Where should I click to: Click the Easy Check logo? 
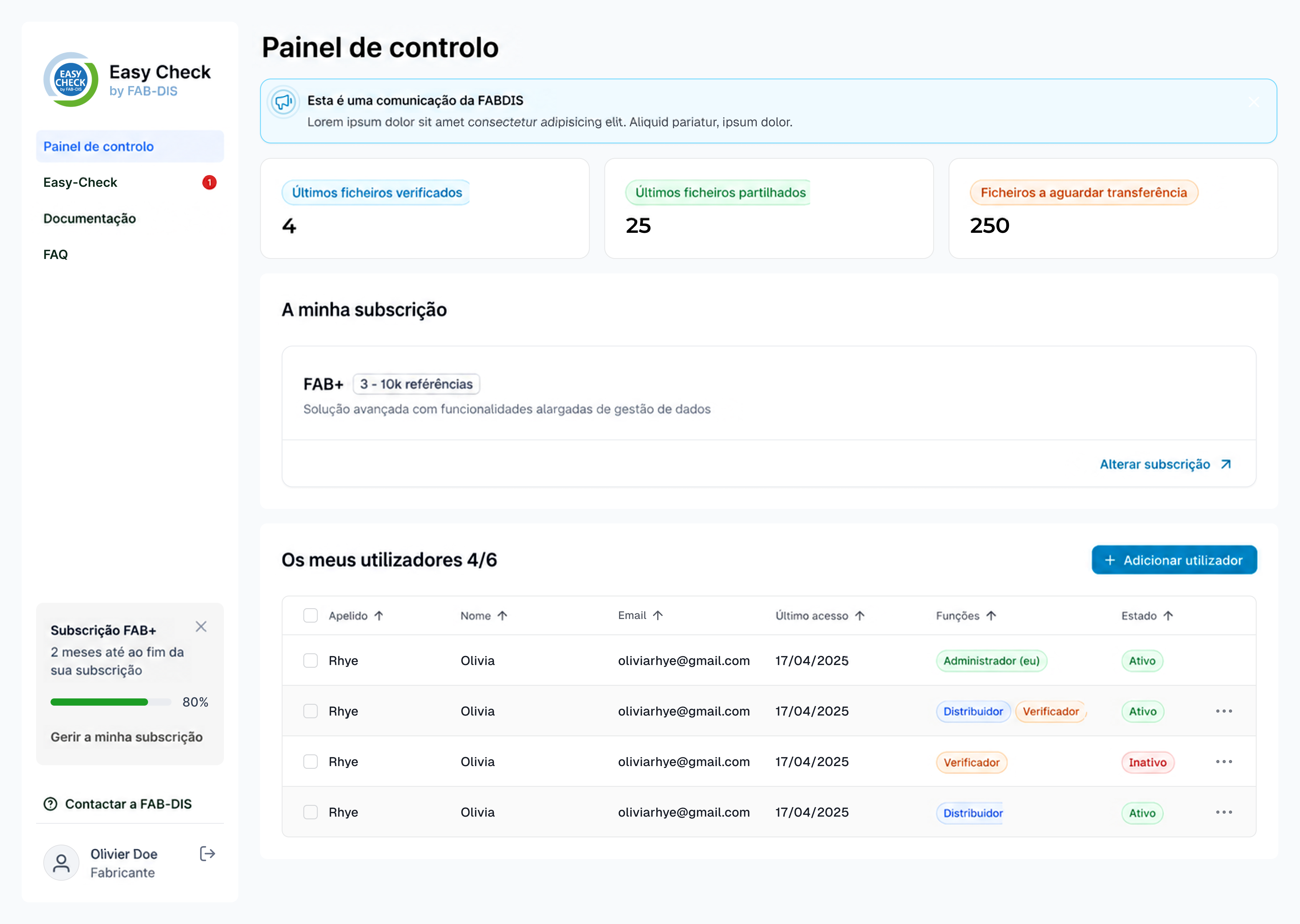point(71,80)
